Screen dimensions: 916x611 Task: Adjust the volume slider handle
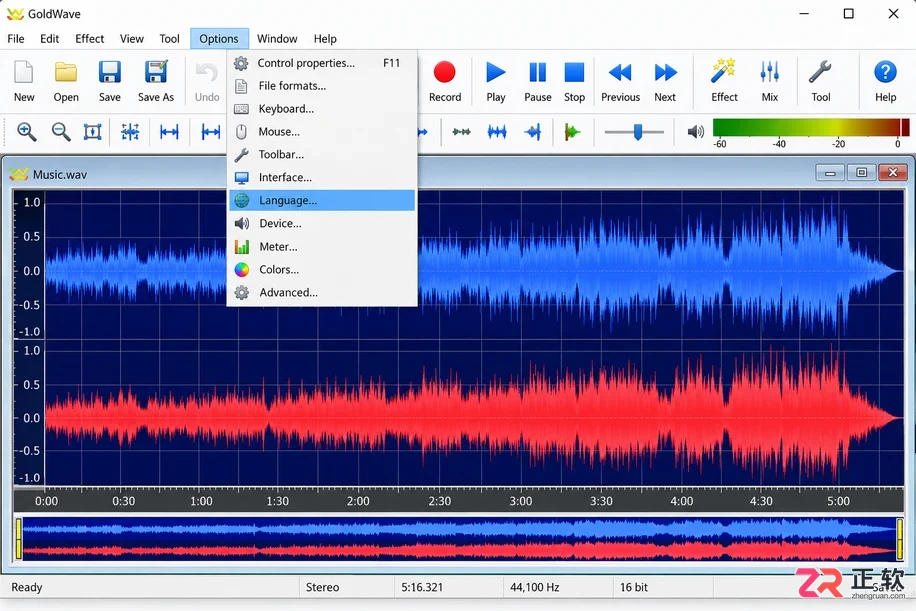(638, 132)
